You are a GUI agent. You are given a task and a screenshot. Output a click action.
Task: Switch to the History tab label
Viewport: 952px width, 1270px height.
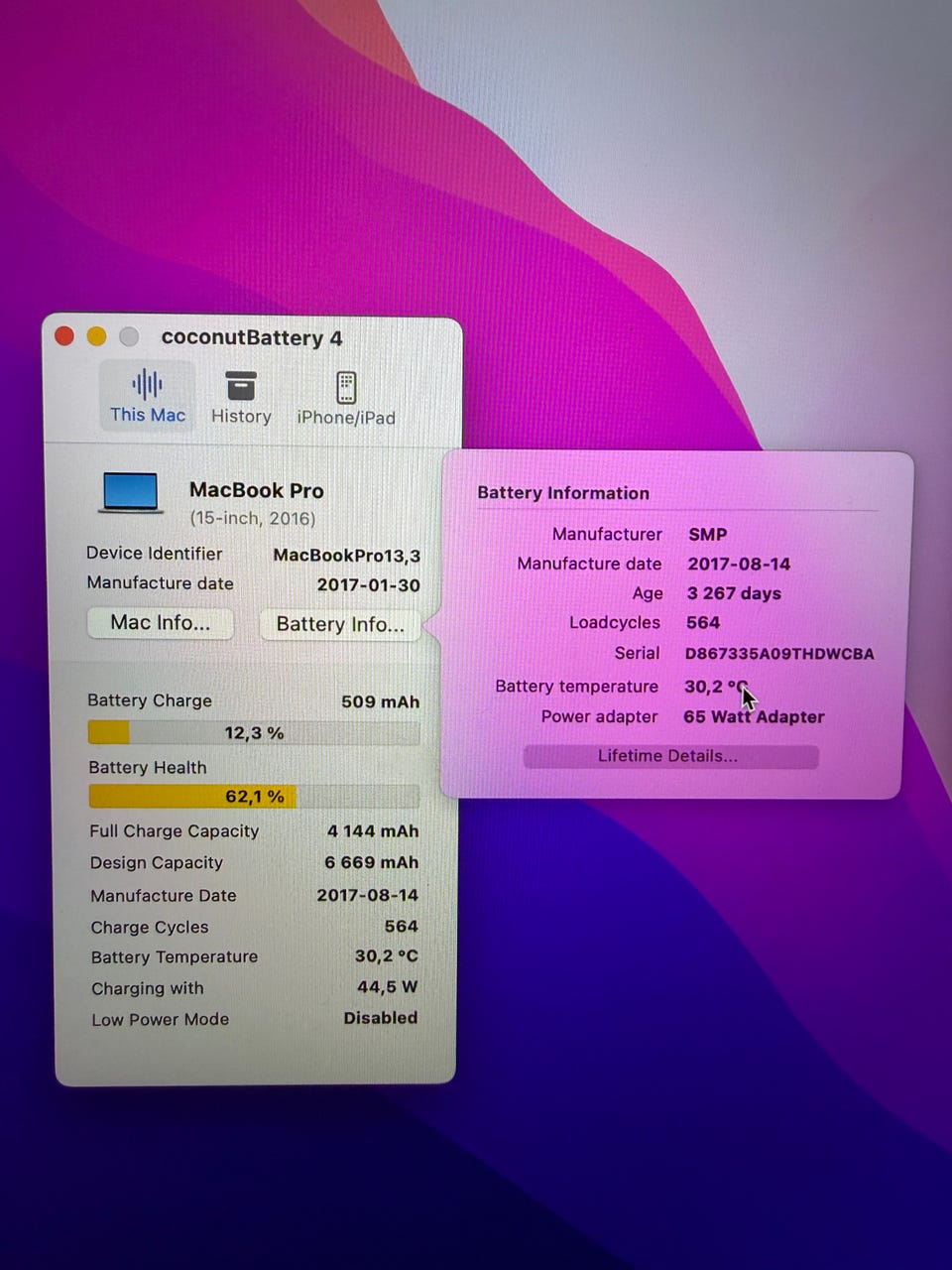(x=241, y=416)
